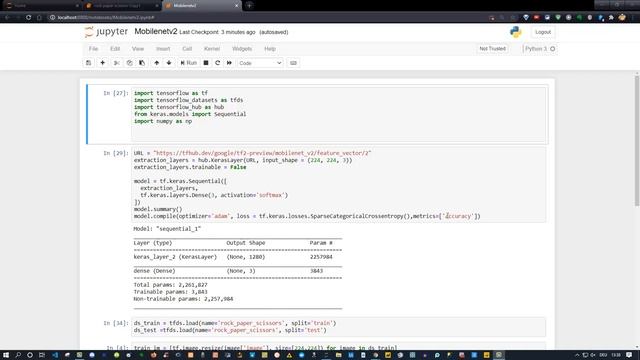Image resolution: width=640 pixels, height=360 pixels.
Task: Open the View menu
Action: [138, 49]
